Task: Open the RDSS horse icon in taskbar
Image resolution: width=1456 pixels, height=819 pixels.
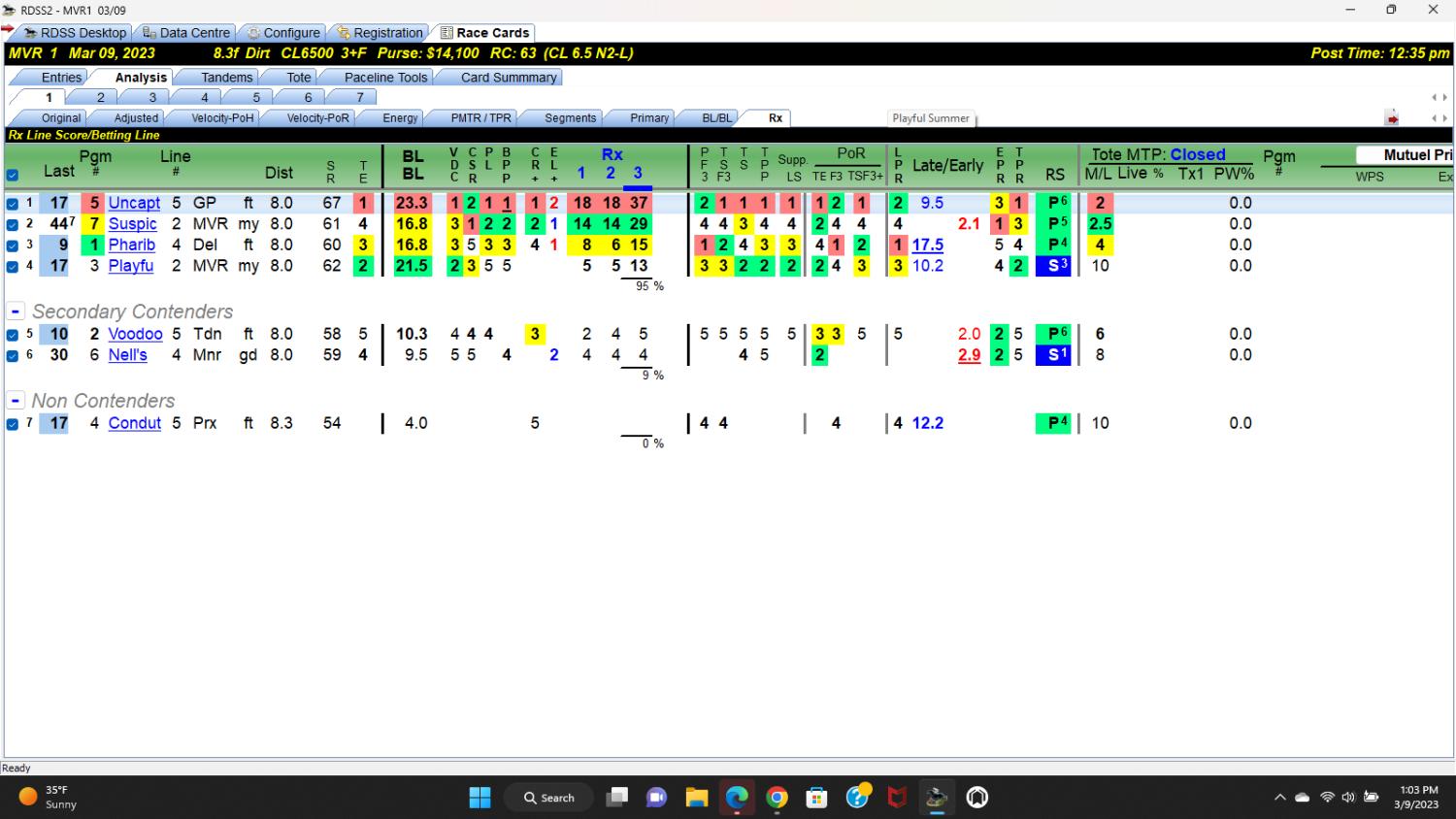Action: [x=937, y=798]
